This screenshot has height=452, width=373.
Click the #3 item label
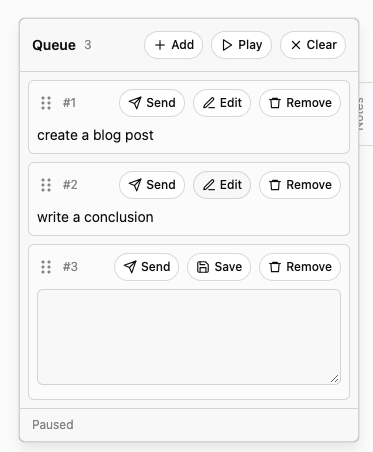[70, 267]
